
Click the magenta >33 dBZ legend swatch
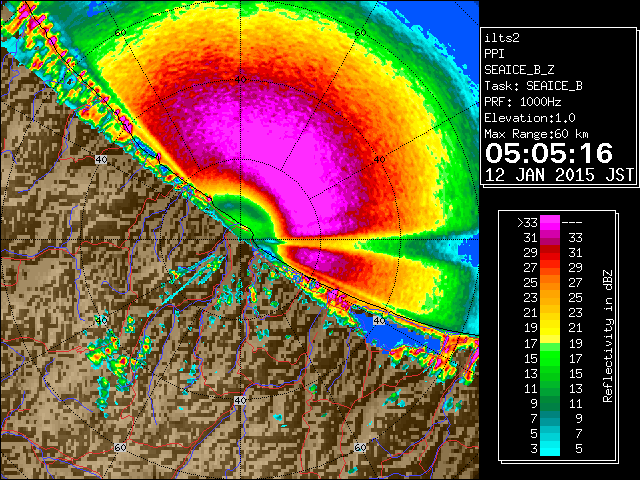click(x=550, y=222)
